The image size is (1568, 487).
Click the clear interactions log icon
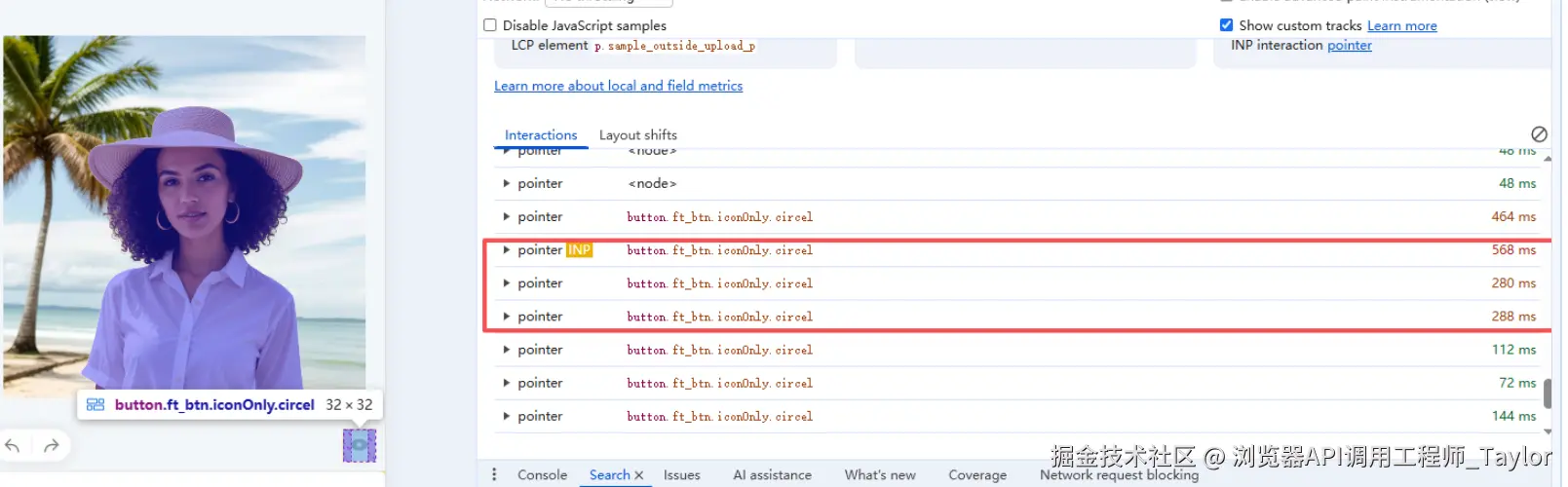coord(1539,134)
